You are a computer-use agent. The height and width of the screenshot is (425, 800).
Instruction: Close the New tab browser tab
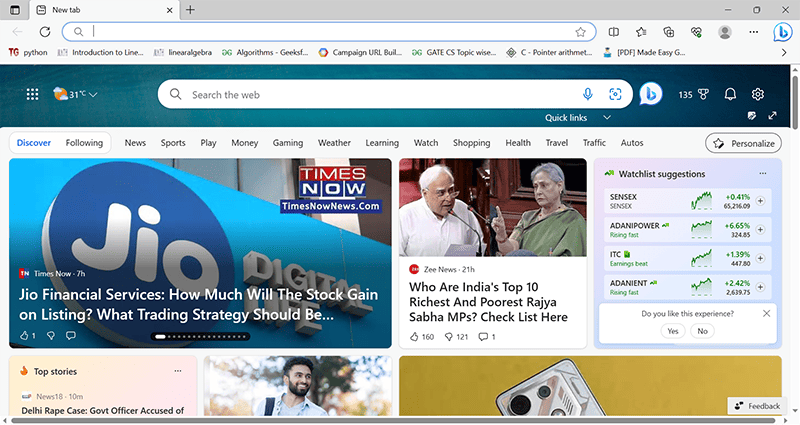(x=169, y=10)
